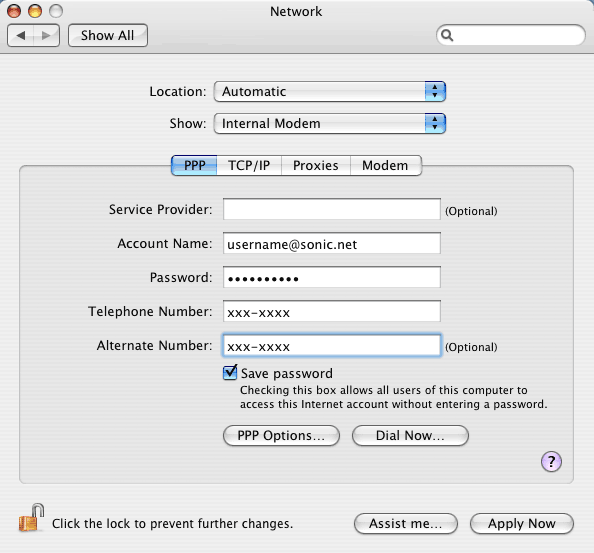Open the Location dropdown showing Automatic
The height and width of the screenshot is (553, 594).
(330, 91)
